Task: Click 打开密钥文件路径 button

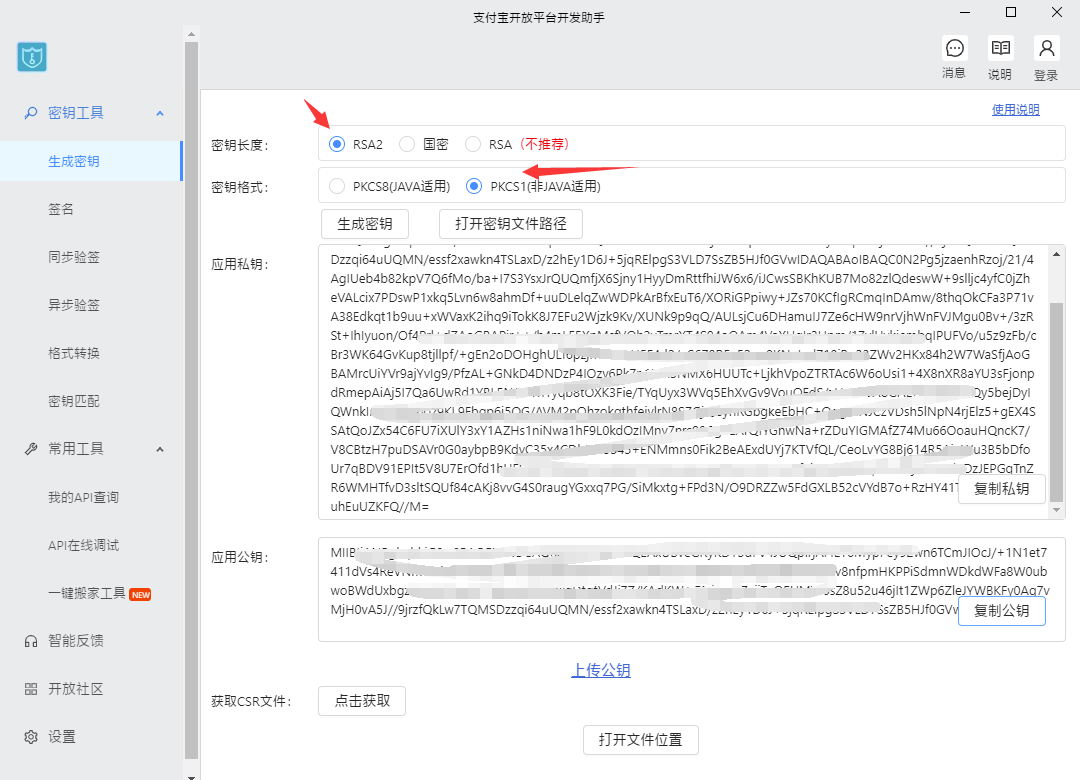Action: [x=511, y=224]
